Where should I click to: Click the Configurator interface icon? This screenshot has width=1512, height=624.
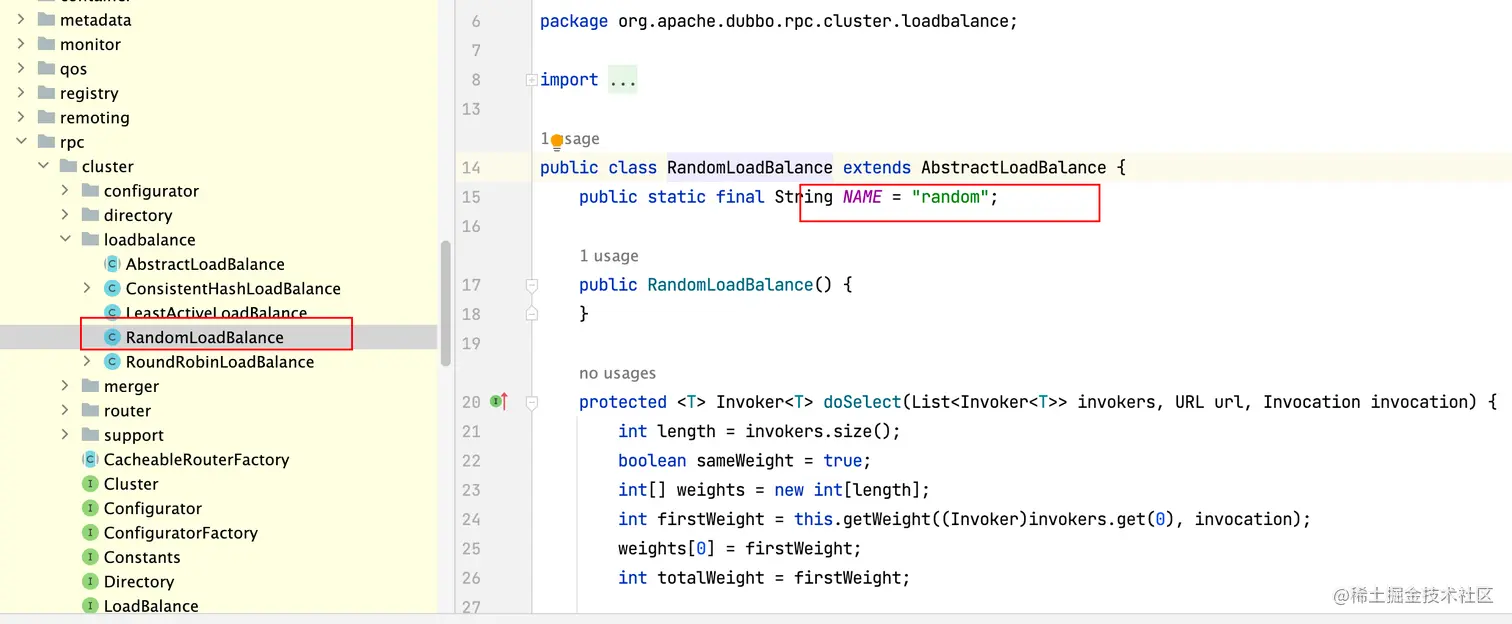click(x=90, y=508)
